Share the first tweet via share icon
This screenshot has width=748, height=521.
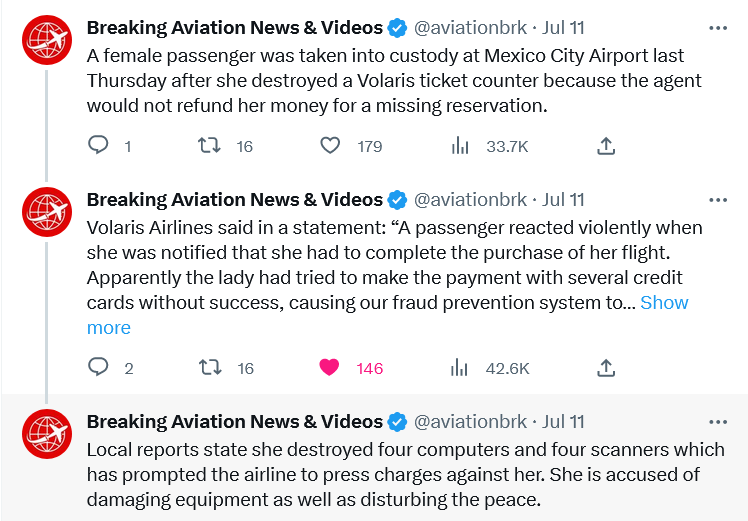605,146
